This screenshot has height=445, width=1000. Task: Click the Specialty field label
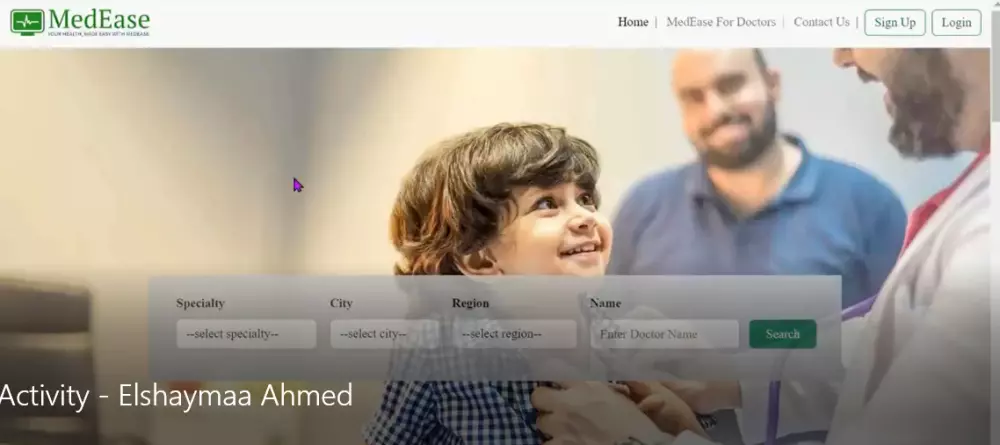point(200,303)
